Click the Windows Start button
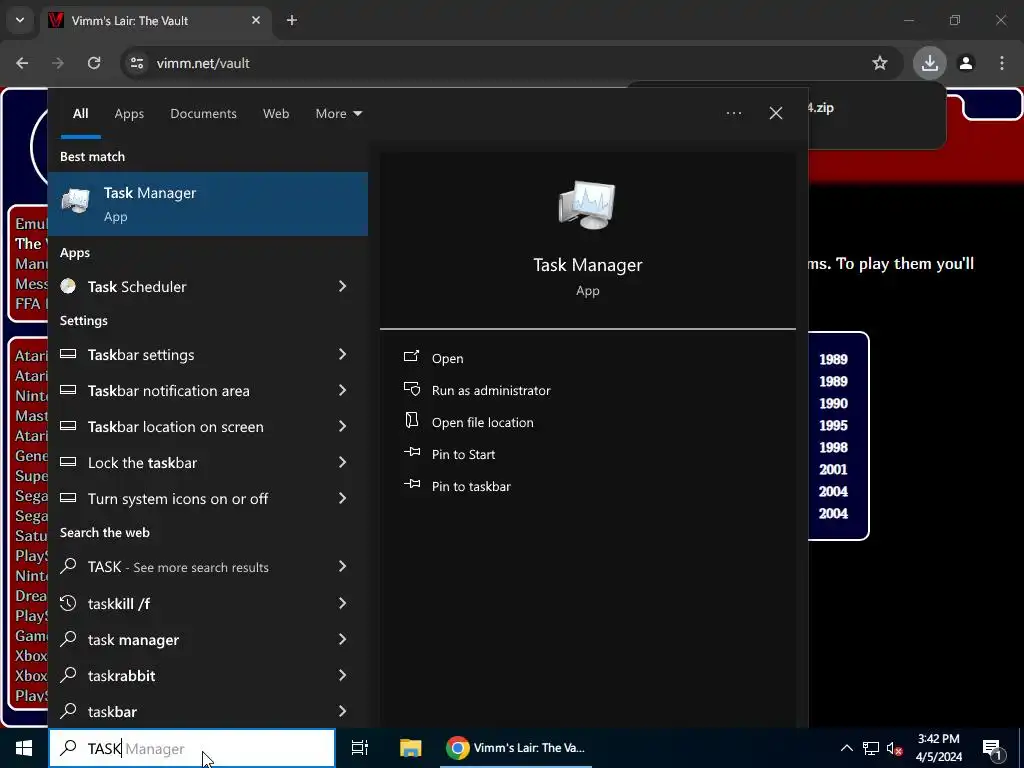The image size is (1024, 768). point(24,748)
